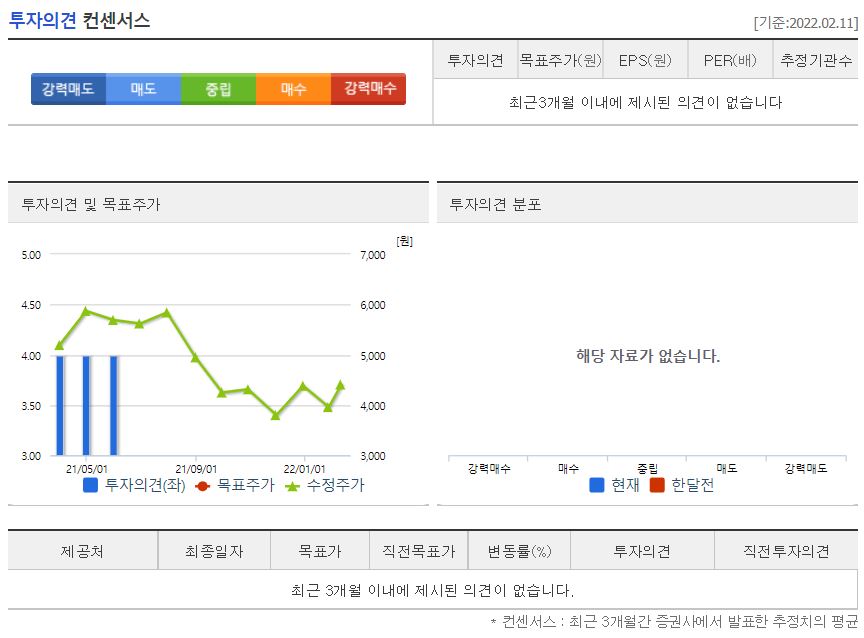Click the 매수 rating segment

tap(292, 89)
